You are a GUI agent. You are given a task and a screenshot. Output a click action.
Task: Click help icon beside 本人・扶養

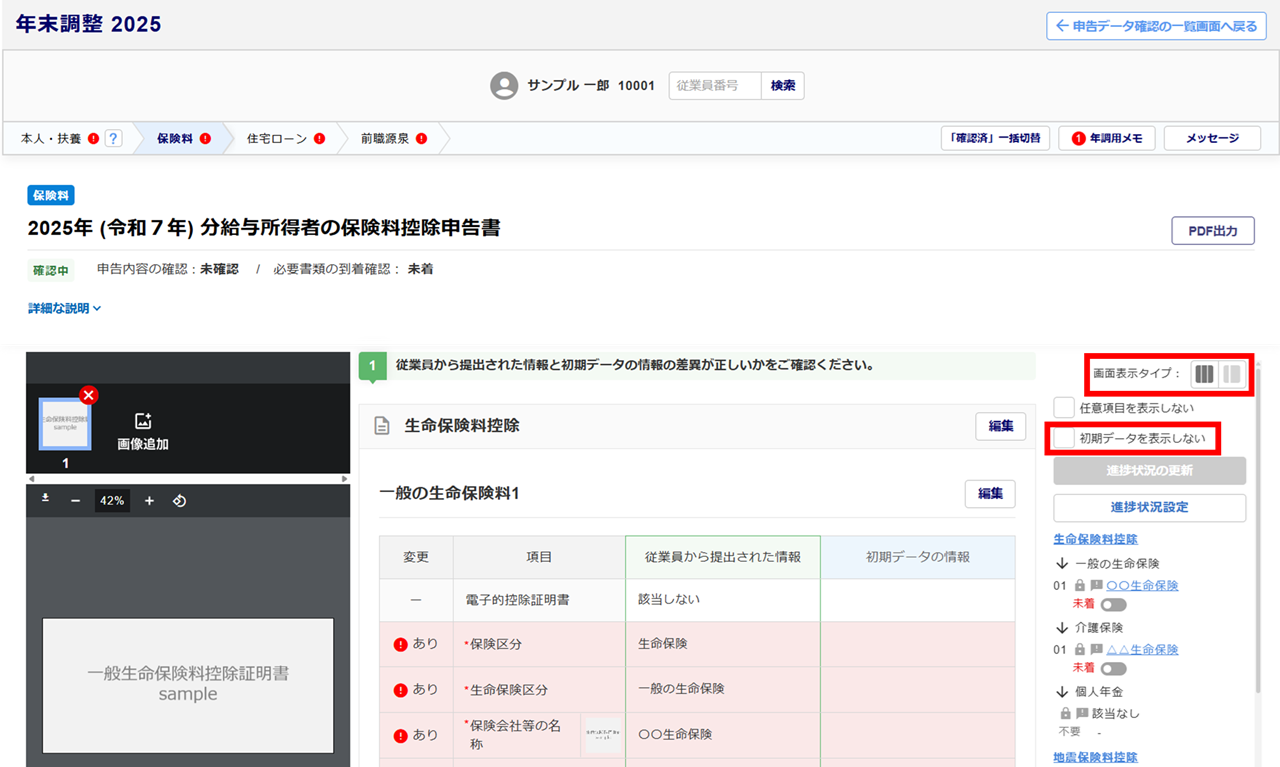point(113,139)
